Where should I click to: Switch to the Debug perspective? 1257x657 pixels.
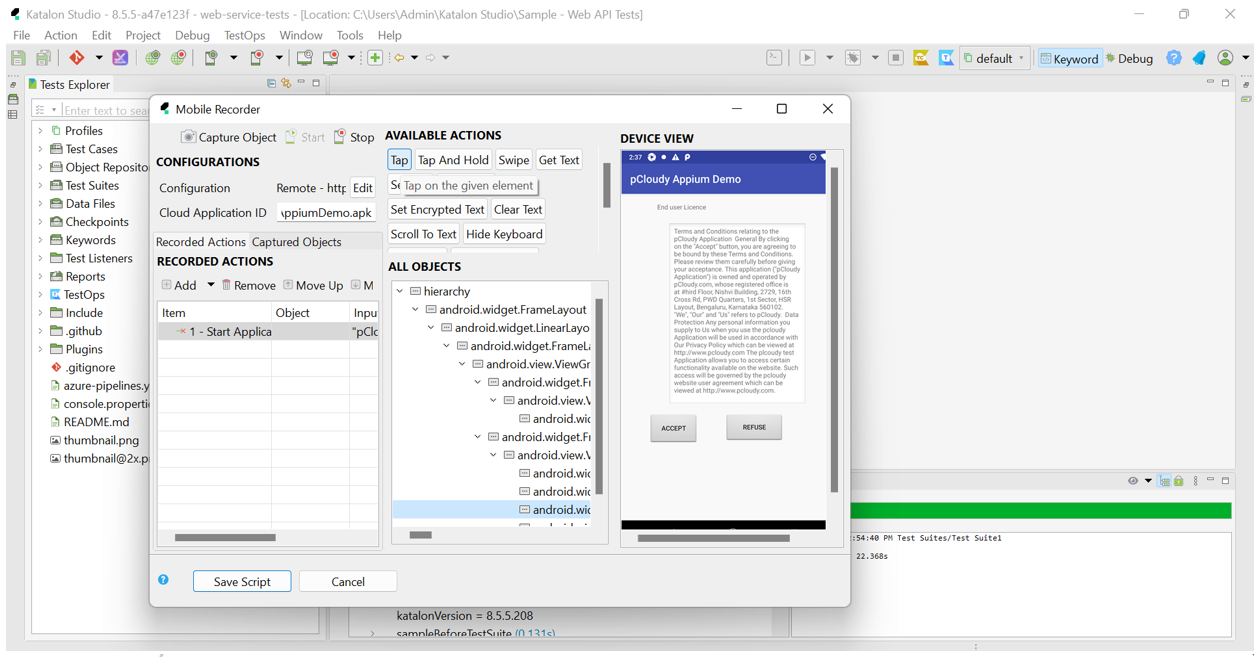click(x=1130, y=59)
